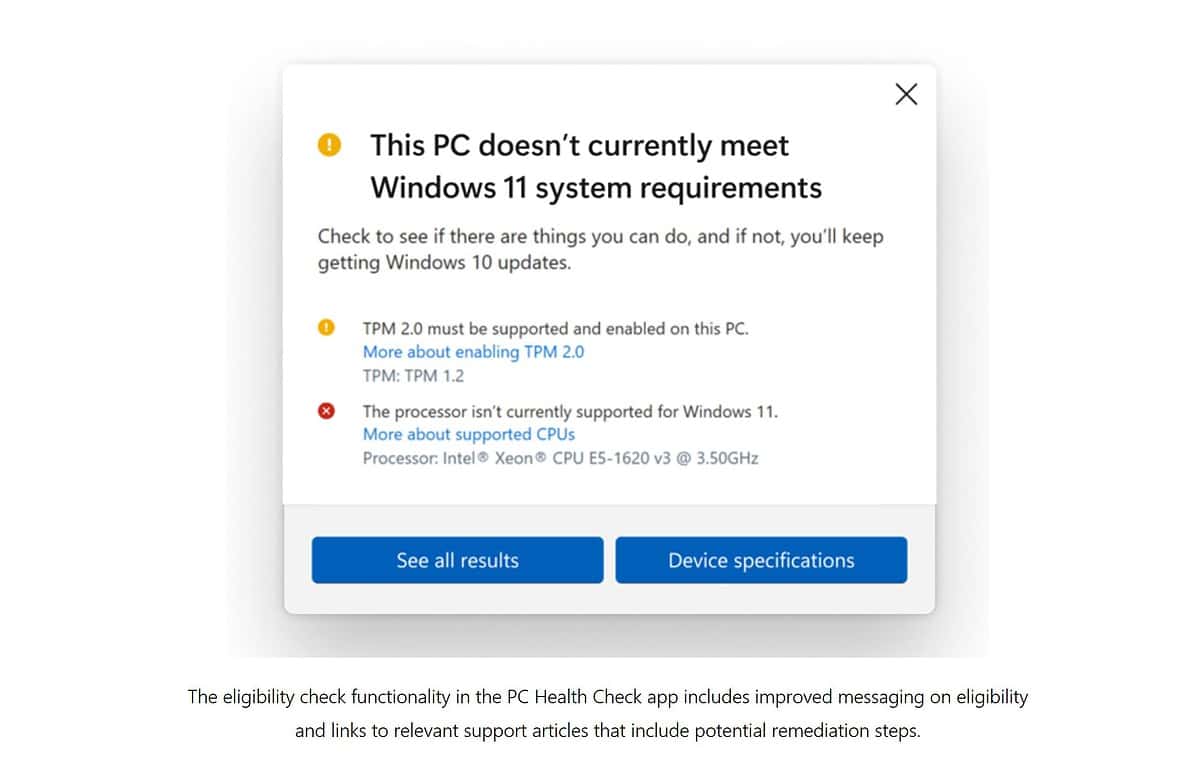The height and width of the screenshot is (768, 1200).
Task: Click the "TPM 2.0 must be supported" message
Action: pos(555,328)
